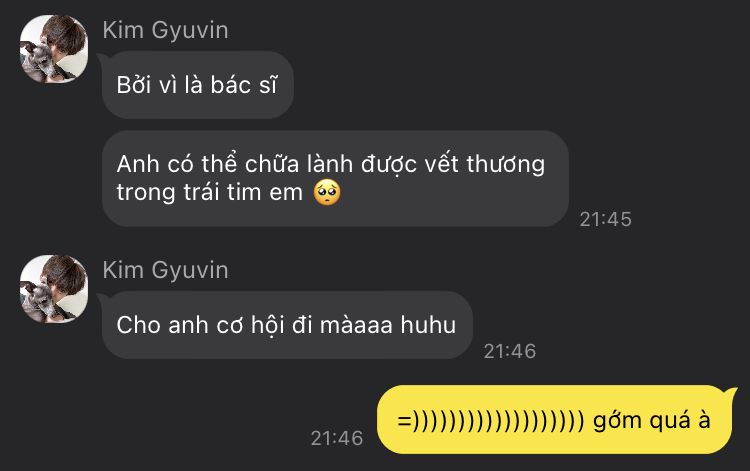750x471 pixels.
Task: Select Kim Gyuvin name above 'Cho anh' message
Action: (165, 271)
